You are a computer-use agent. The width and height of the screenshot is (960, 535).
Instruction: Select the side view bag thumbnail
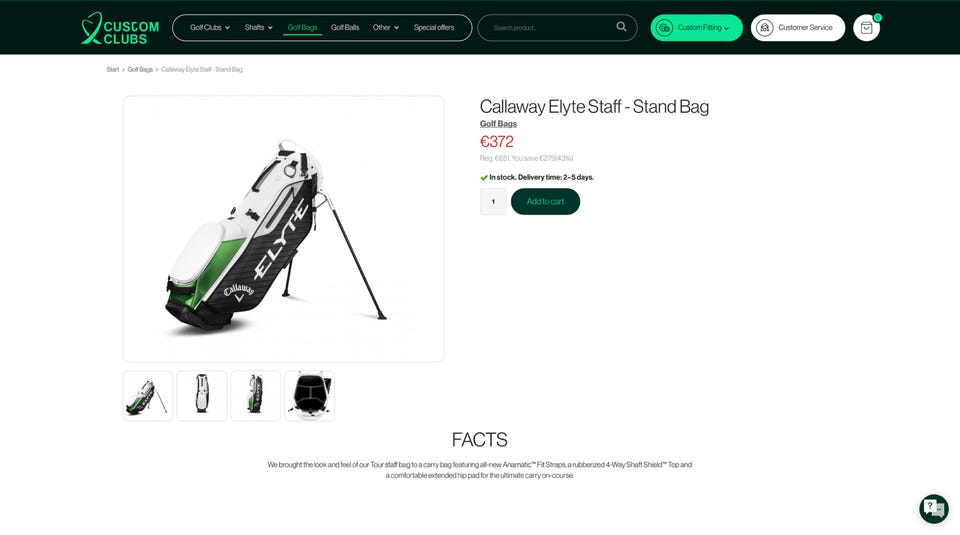[x=255, y=395]
